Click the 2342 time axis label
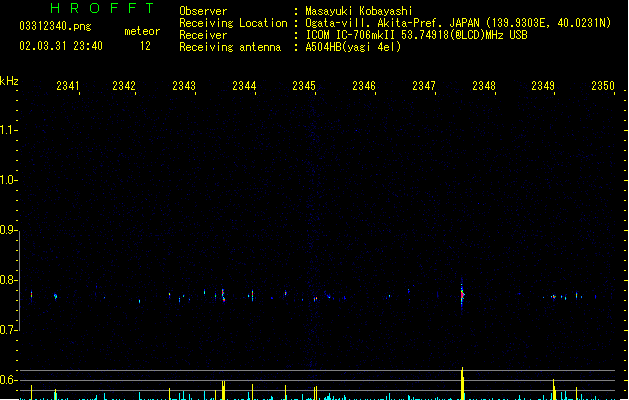This screenshot has width=629, height=400. 124,86
